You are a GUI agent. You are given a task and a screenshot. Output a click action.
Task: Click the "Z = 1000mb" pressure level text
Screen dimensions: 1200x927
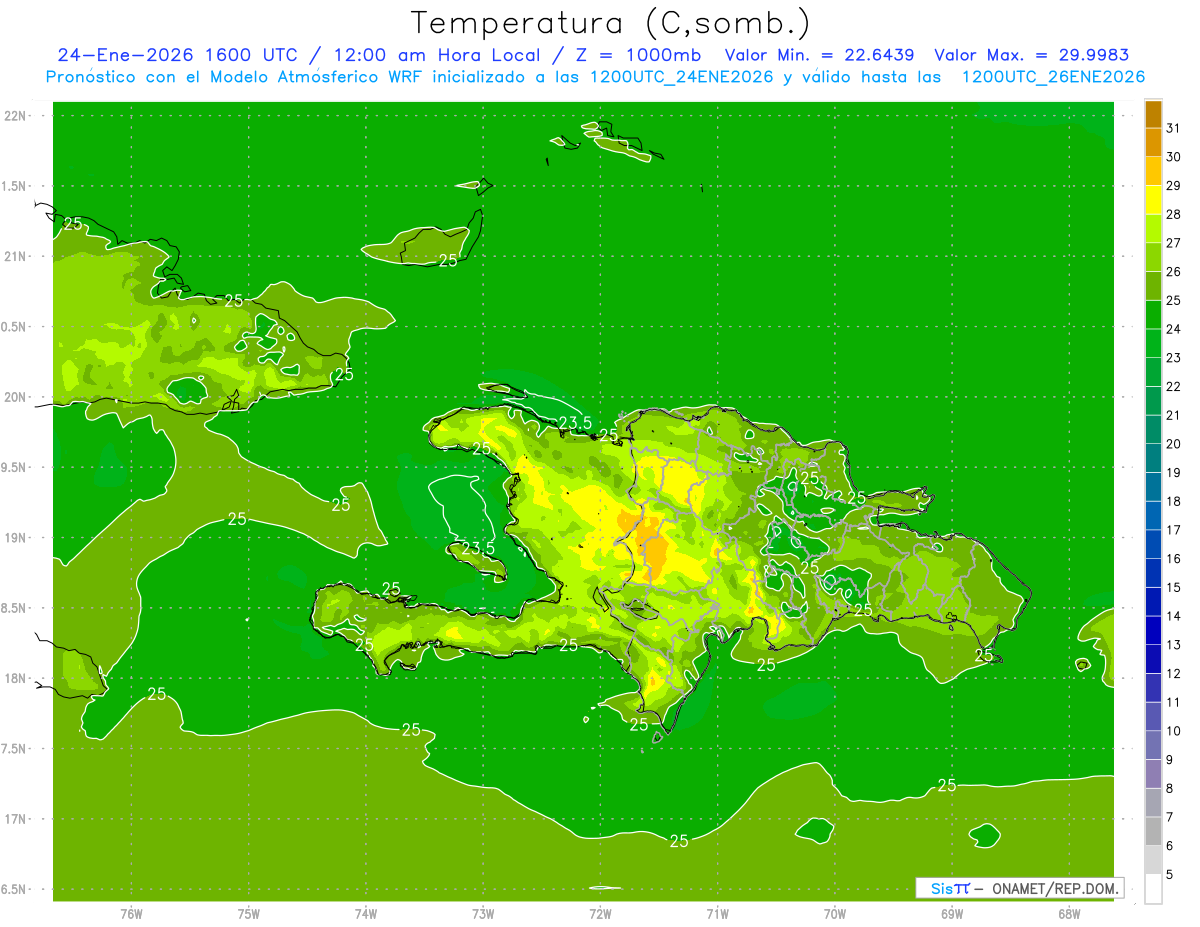pos(652,55)
